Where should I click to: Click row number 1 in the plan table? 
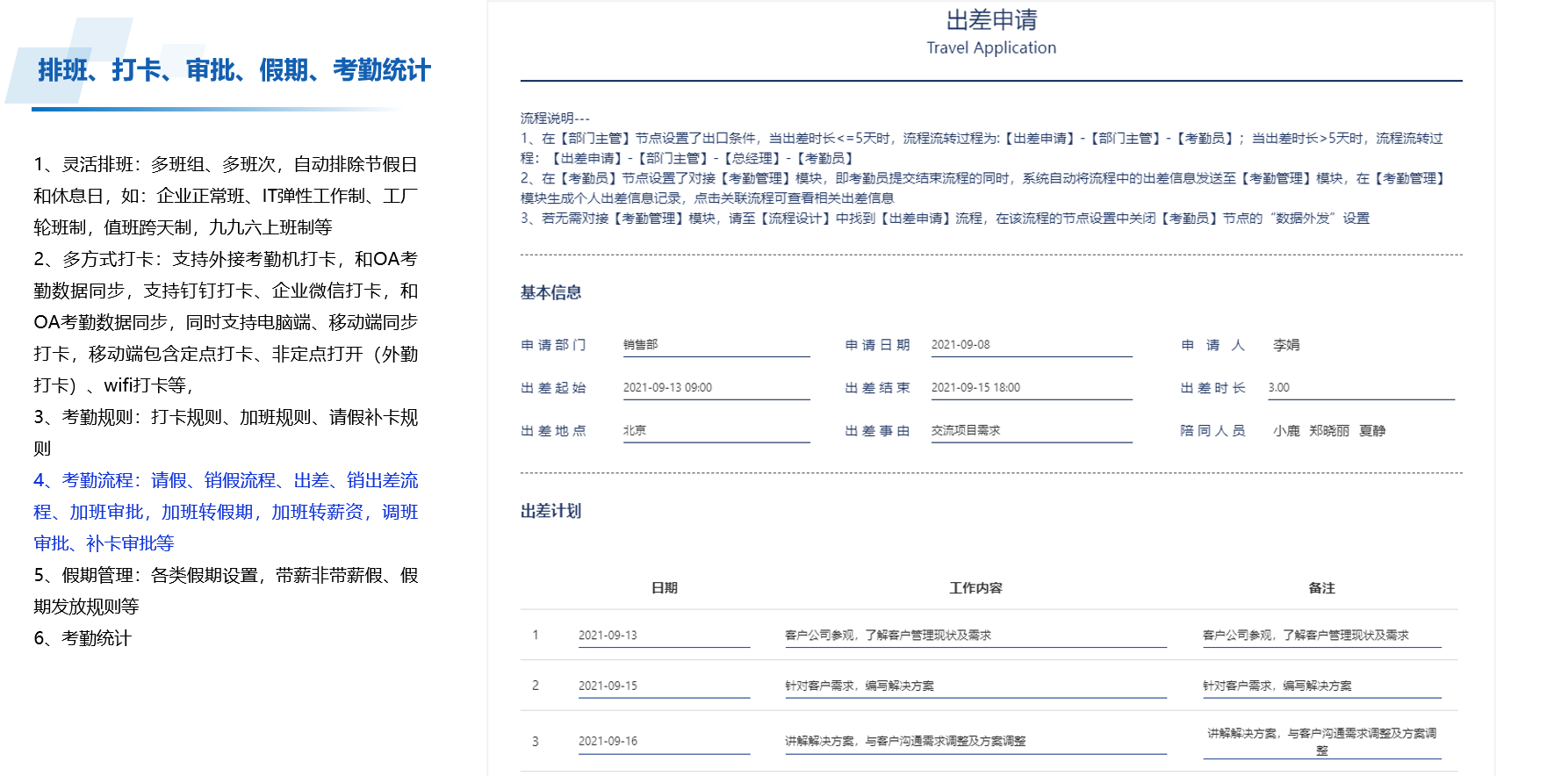coord(536,636)
